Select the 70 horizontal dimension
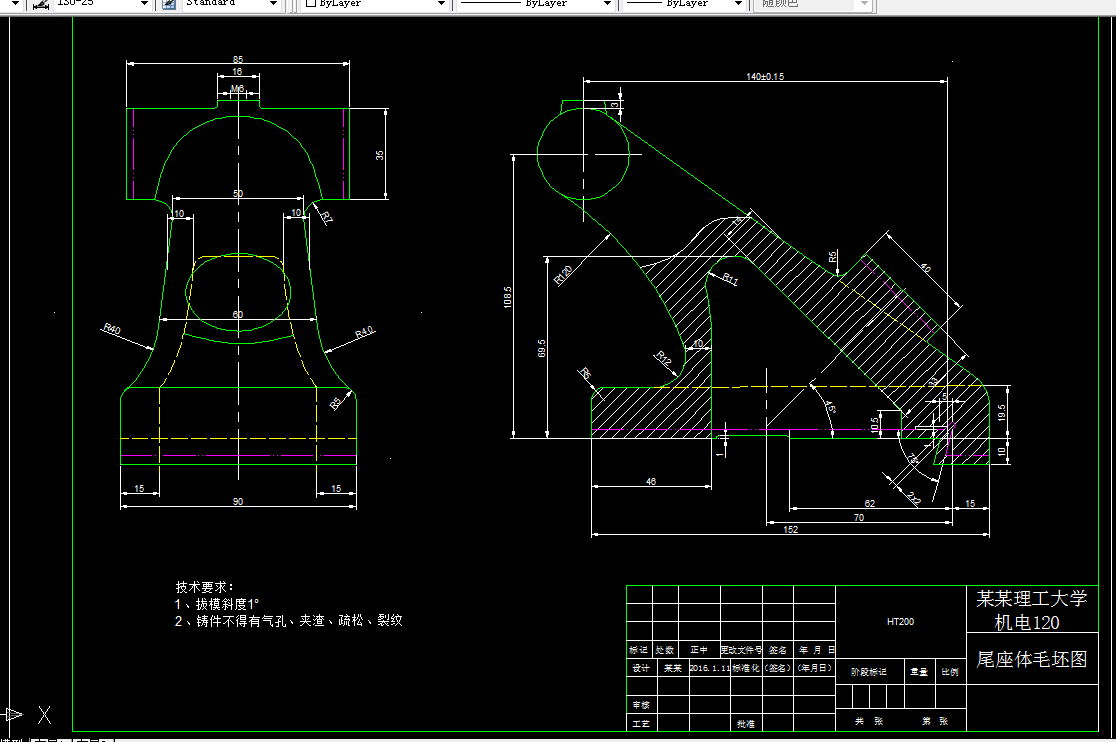Viewport: 1116px width, 742px height. click(x=859, y=517)
